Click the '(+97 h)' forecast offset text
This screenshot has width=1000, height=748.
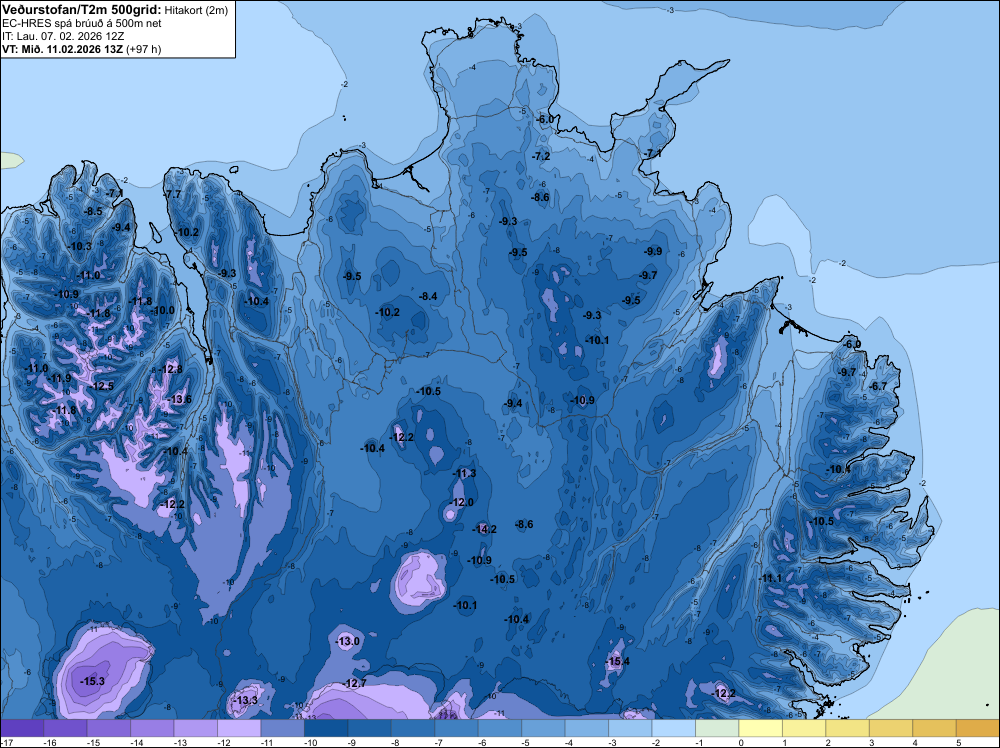144,49
